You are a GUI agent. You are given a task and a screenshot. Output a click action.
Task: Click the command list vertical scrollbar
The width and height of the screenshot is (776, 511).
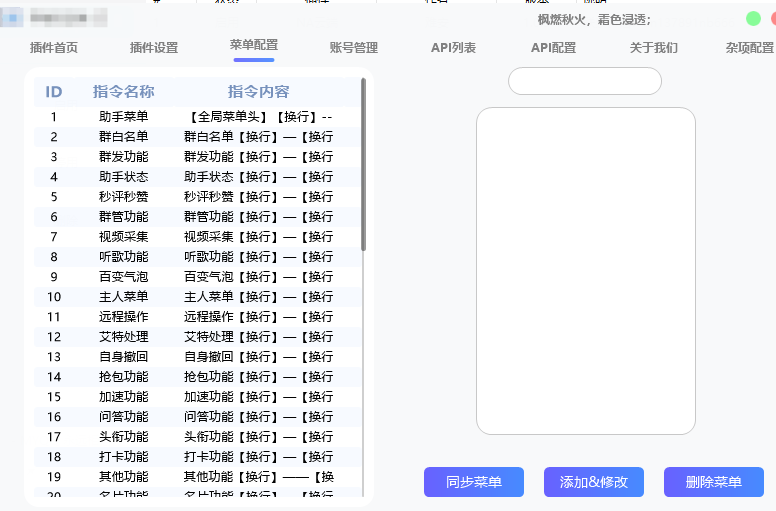click(x=364, y=164)
